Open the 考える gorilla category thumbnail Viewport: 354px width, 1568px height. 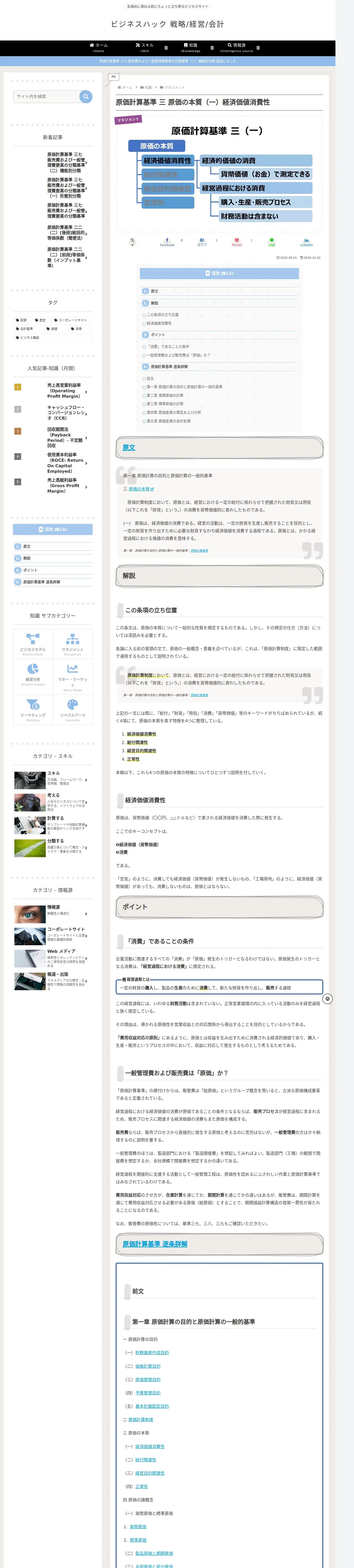pyautogui.click(x=30, y=802)
